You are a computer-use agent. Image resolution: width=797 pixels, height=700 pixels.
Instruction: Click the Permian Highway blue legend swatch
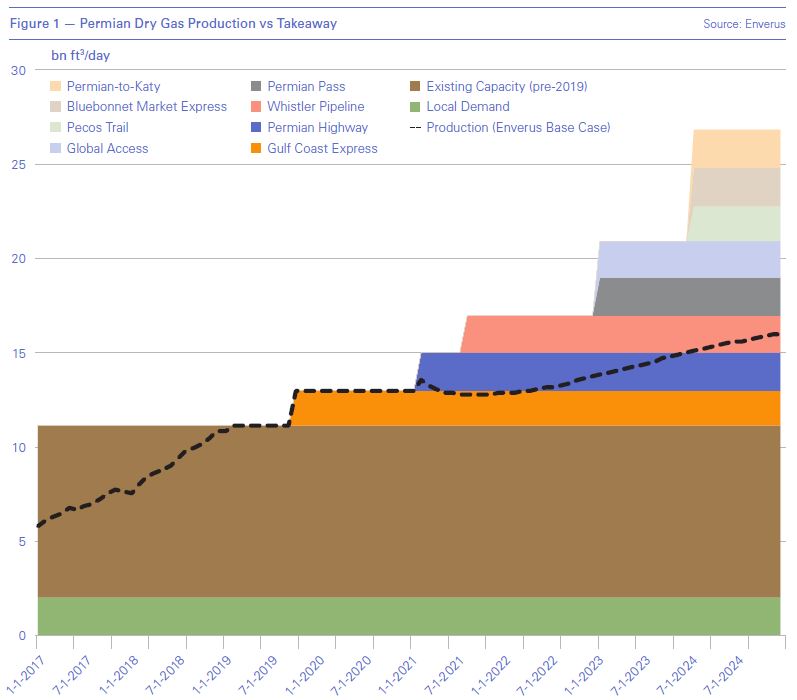tap(257, 128)
